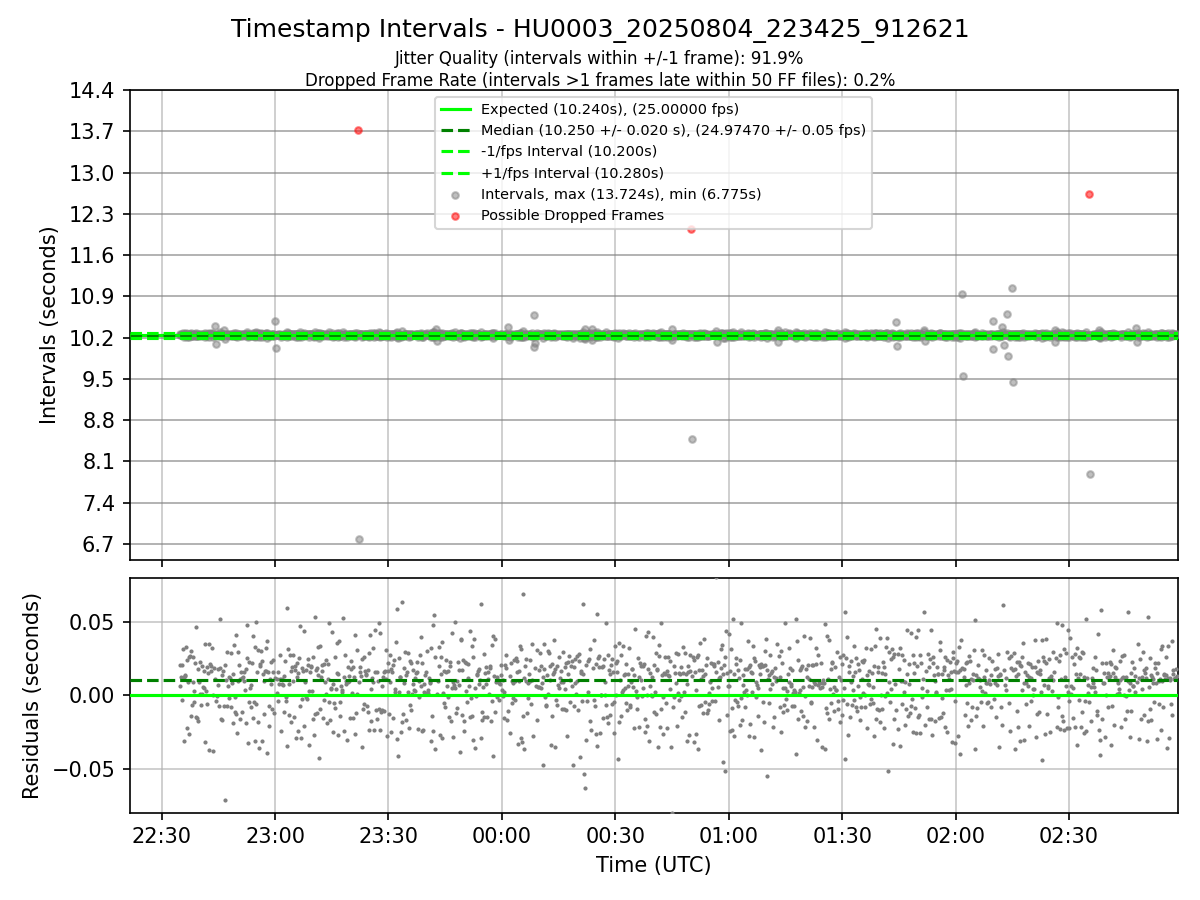1200x900 pixels.
Task: Click the 02:00 time tick label
Action: (x=955, y=835)
